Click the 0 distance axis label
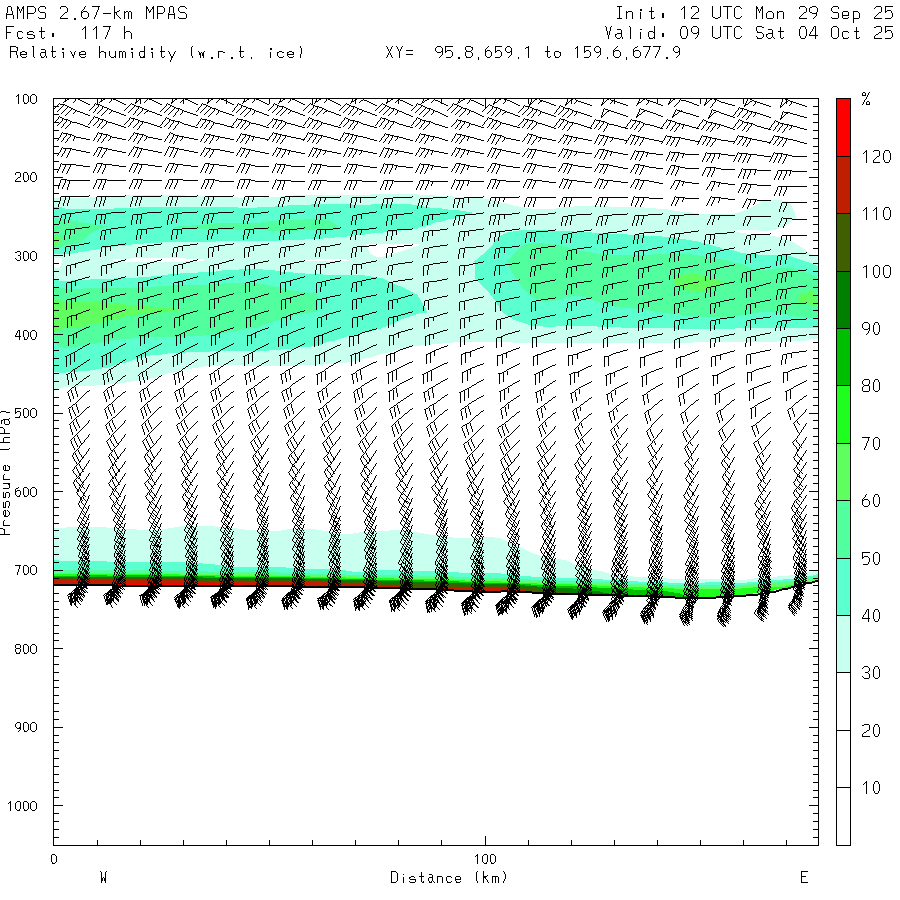900x900 pixels. tap(54, 859)
